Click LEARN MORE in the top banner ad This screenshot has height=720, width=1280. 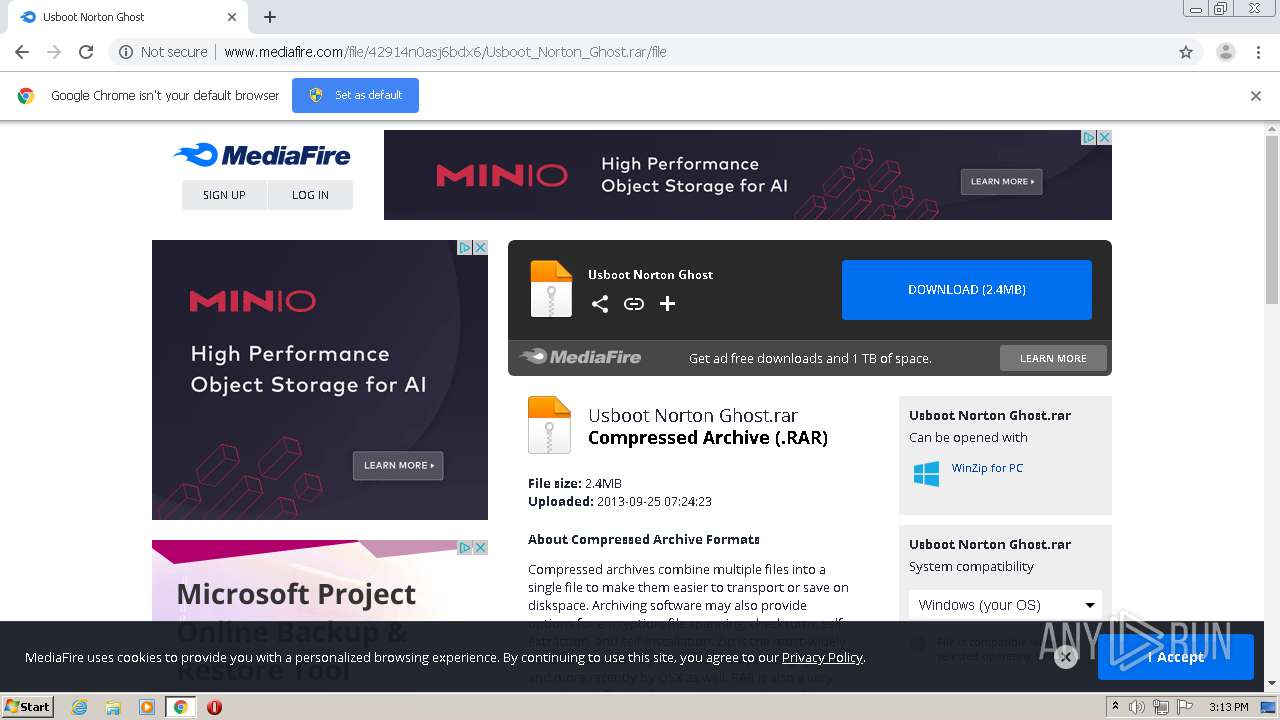point(1002,181)
